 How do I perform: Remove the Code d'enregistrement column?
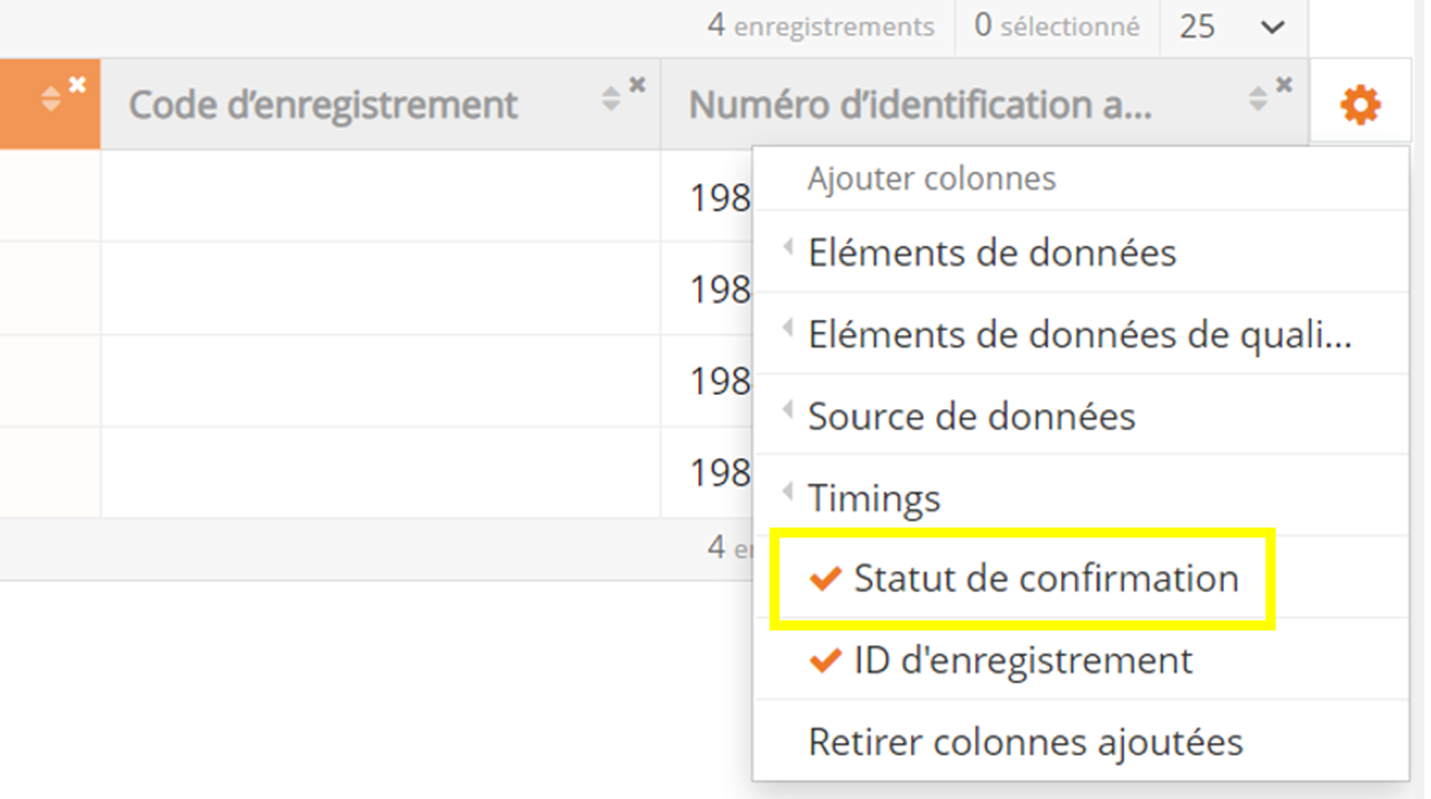637,86
